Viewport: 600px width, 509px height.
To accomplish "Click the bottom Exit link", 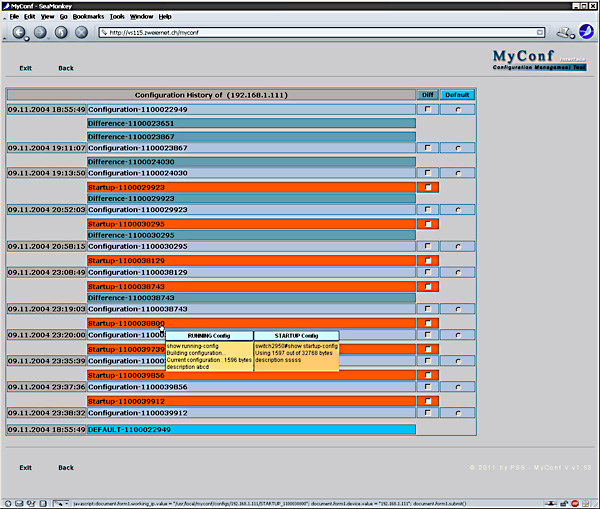I will tap(26, 468).
